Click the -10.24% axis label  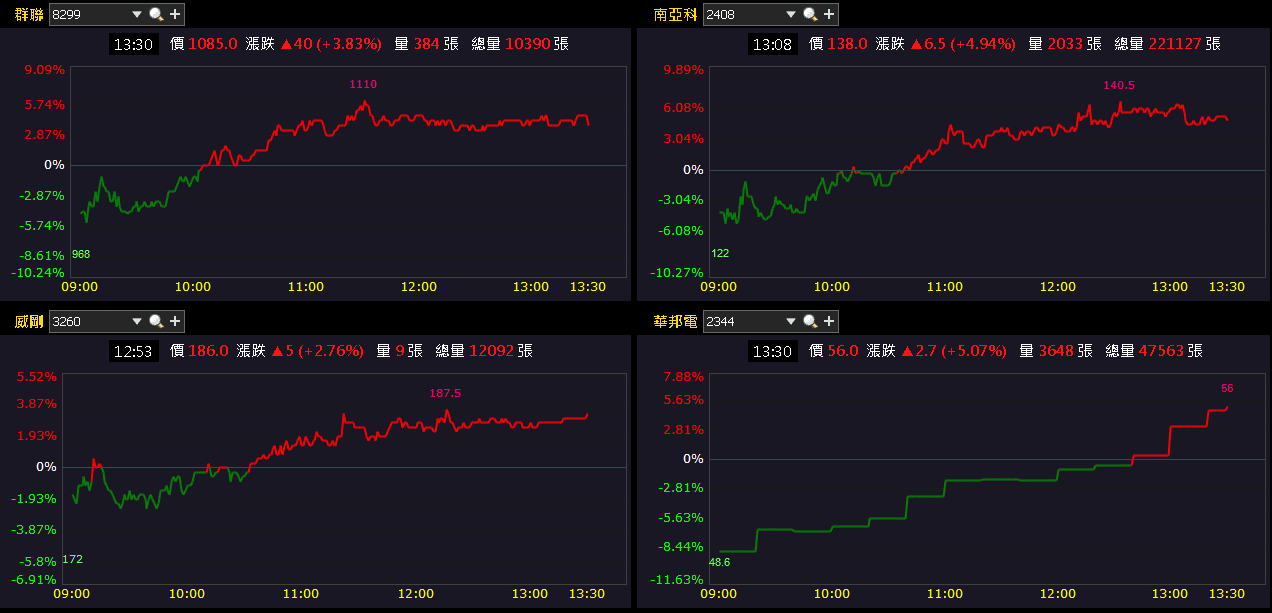coord(38,272)
